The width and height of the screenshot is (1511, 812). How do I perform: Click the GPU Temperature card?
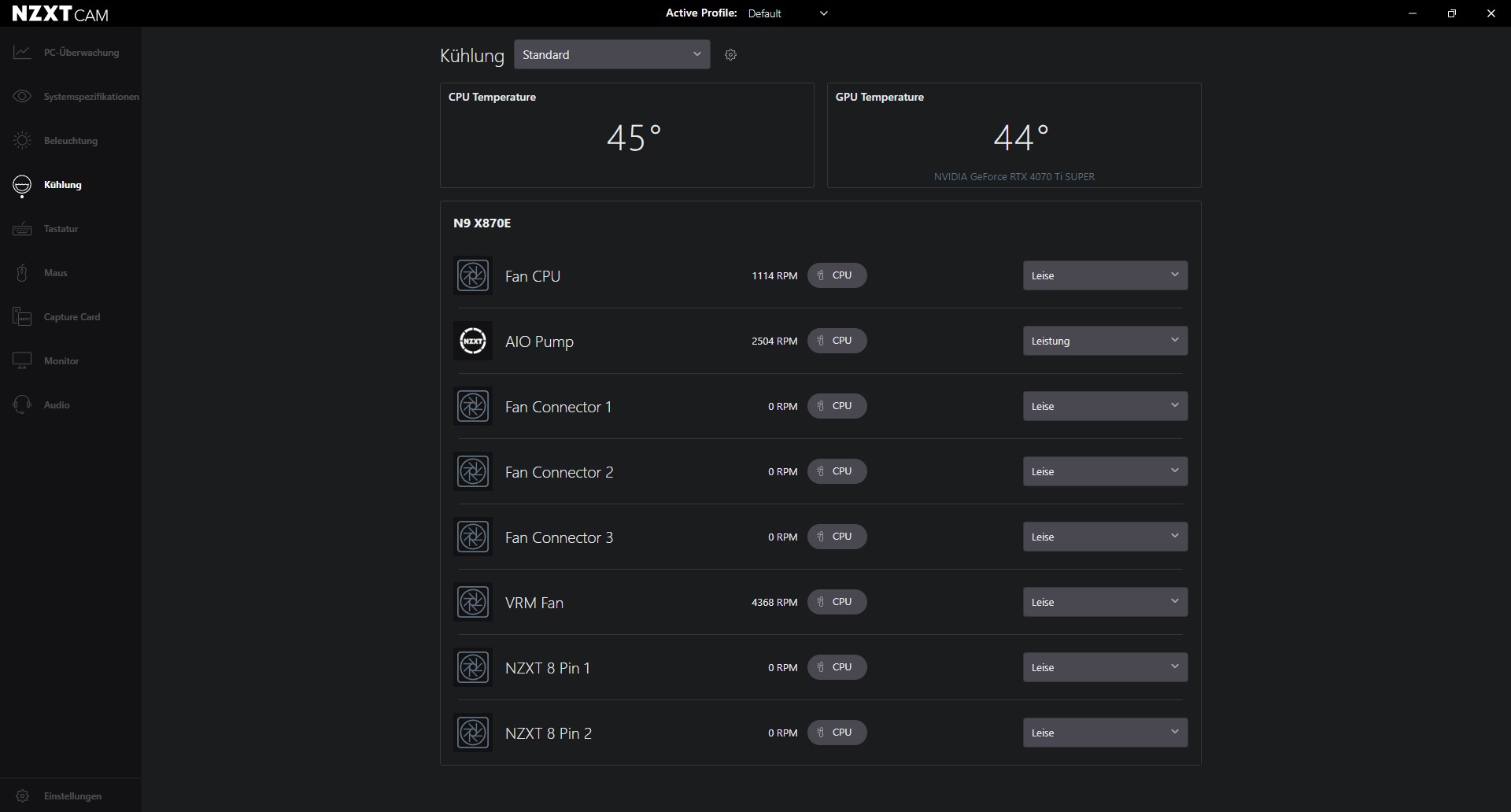point(1014,135)
